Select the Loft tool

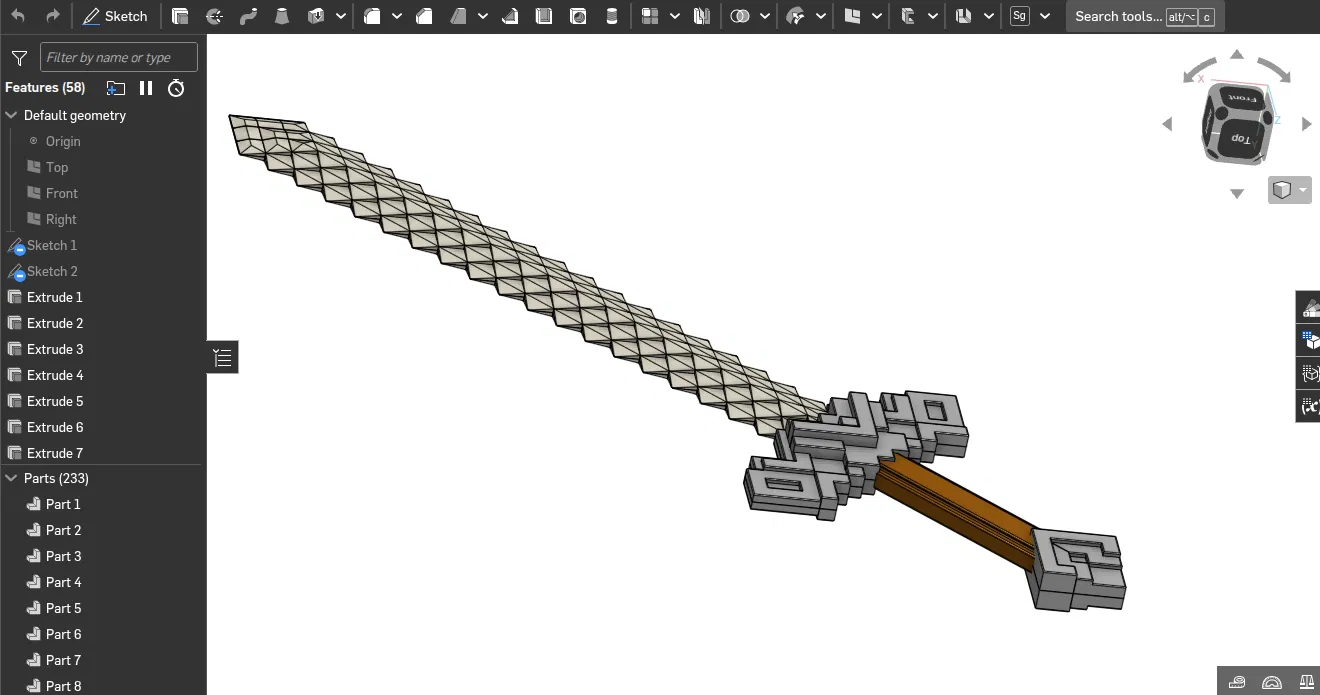(282, 16)
